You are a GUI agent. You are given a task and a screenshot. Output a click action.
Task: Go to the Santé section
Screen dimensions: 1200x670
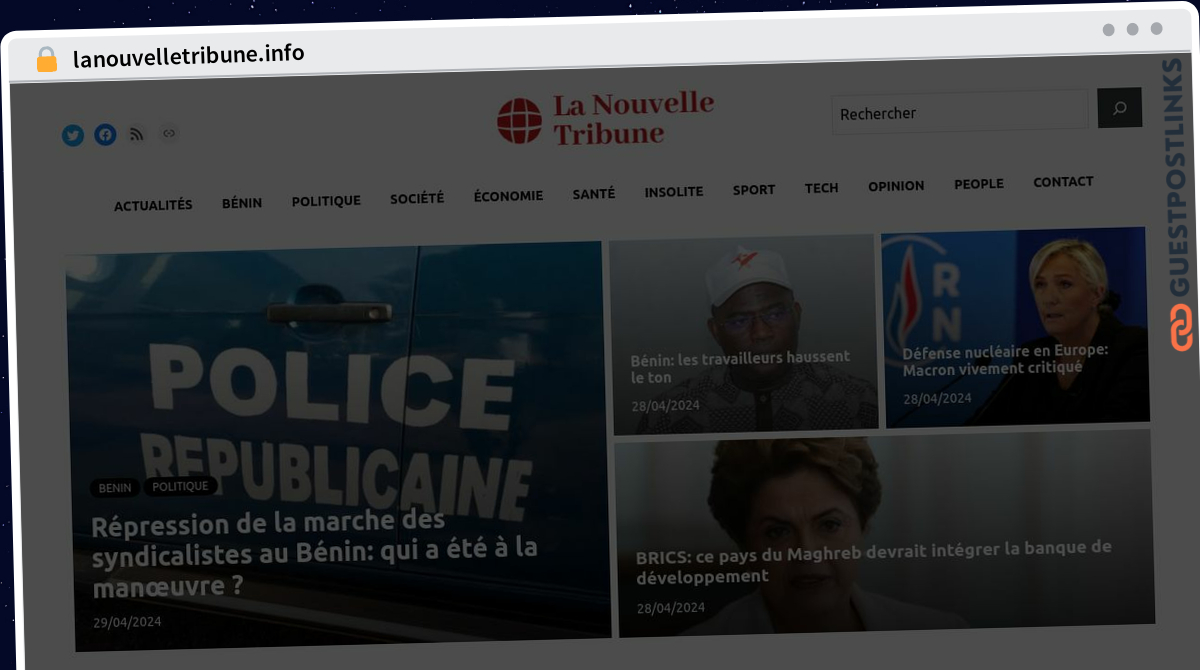coord(594,194)
